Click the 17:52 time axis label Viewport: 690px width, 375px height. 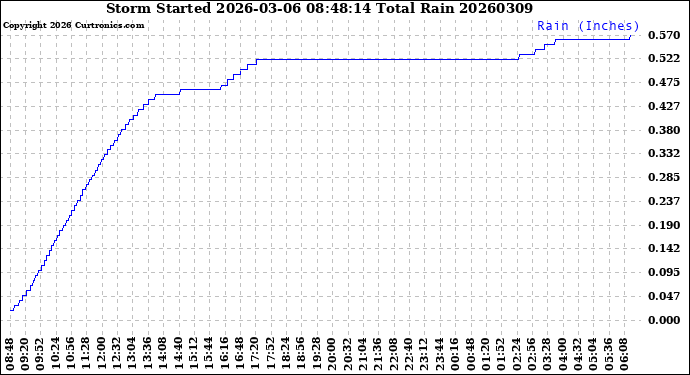(x=271, y=354)
